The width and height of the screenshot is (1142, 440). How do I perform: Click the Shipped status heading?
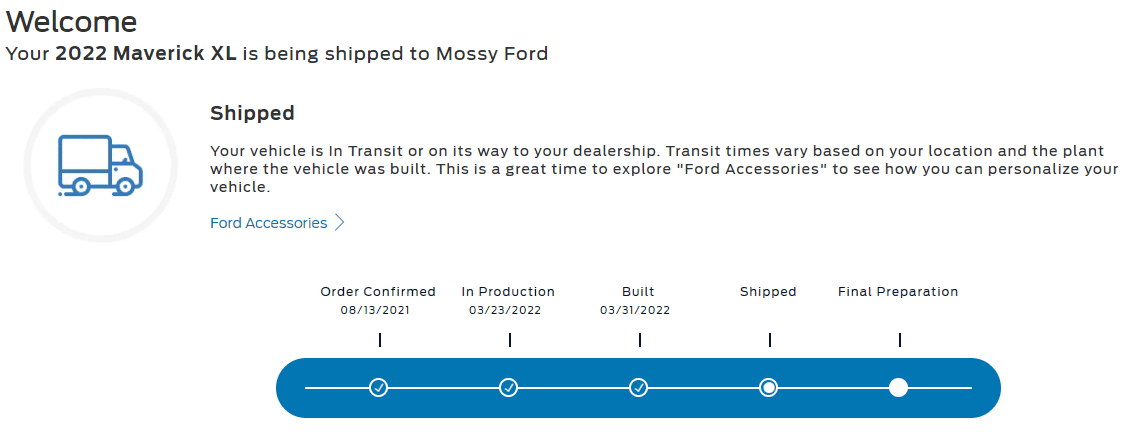[x=252, y=114]
